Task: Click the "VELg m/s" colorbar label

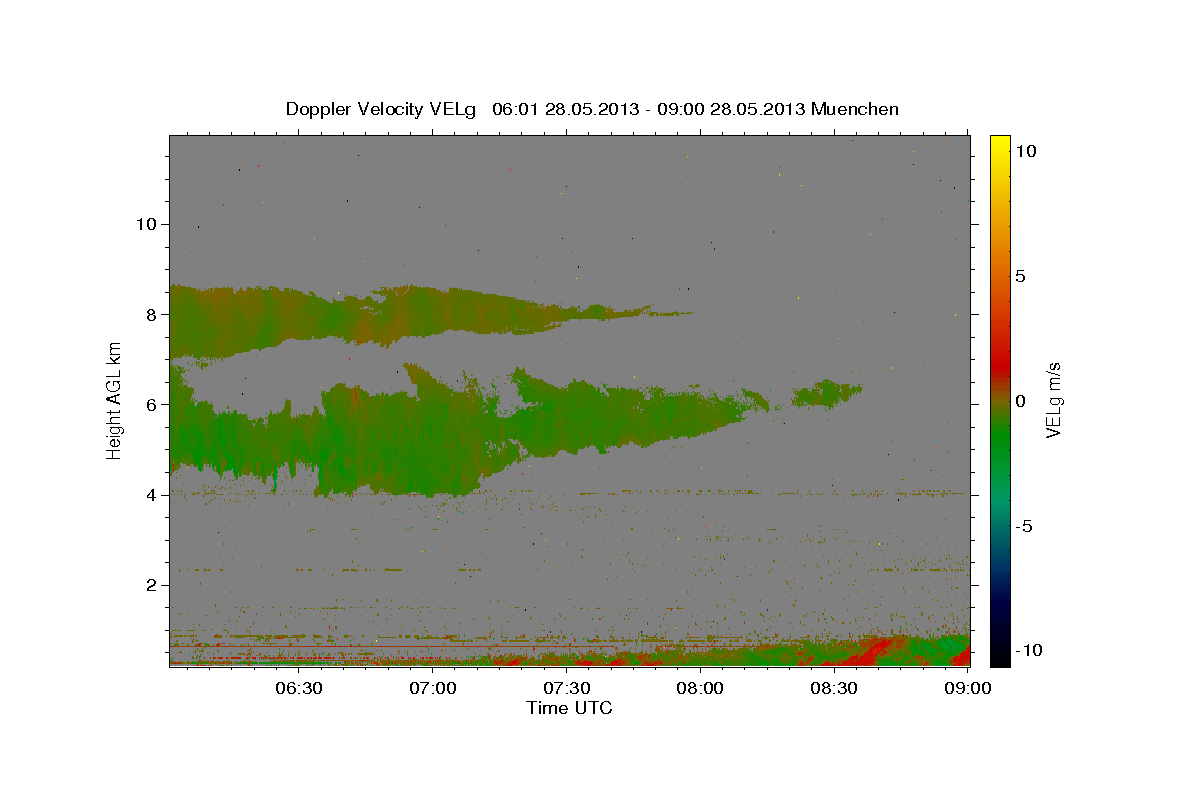Action: (x=1053, y=400)
